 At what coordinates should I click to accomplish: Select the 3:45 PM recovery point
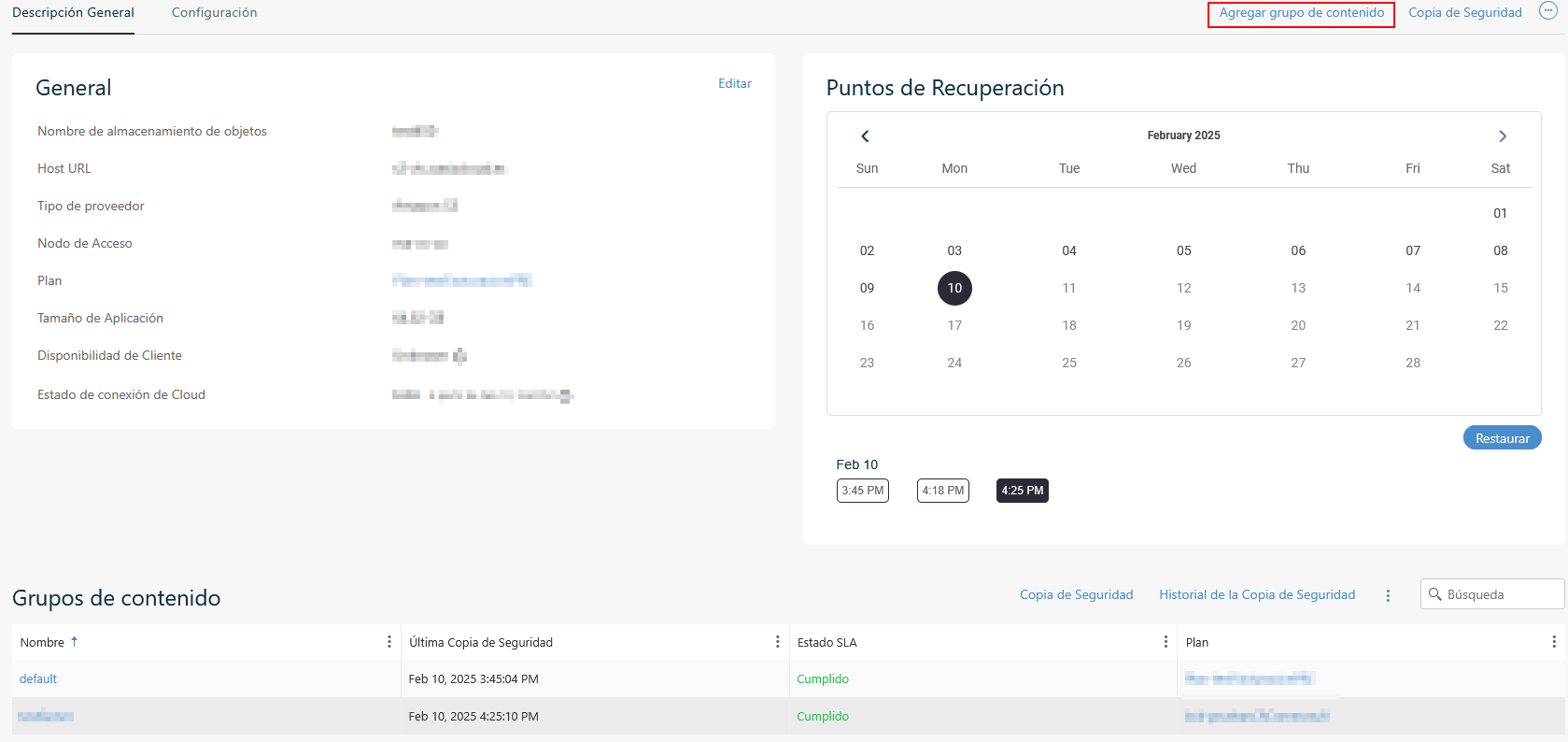pos(862,491)
